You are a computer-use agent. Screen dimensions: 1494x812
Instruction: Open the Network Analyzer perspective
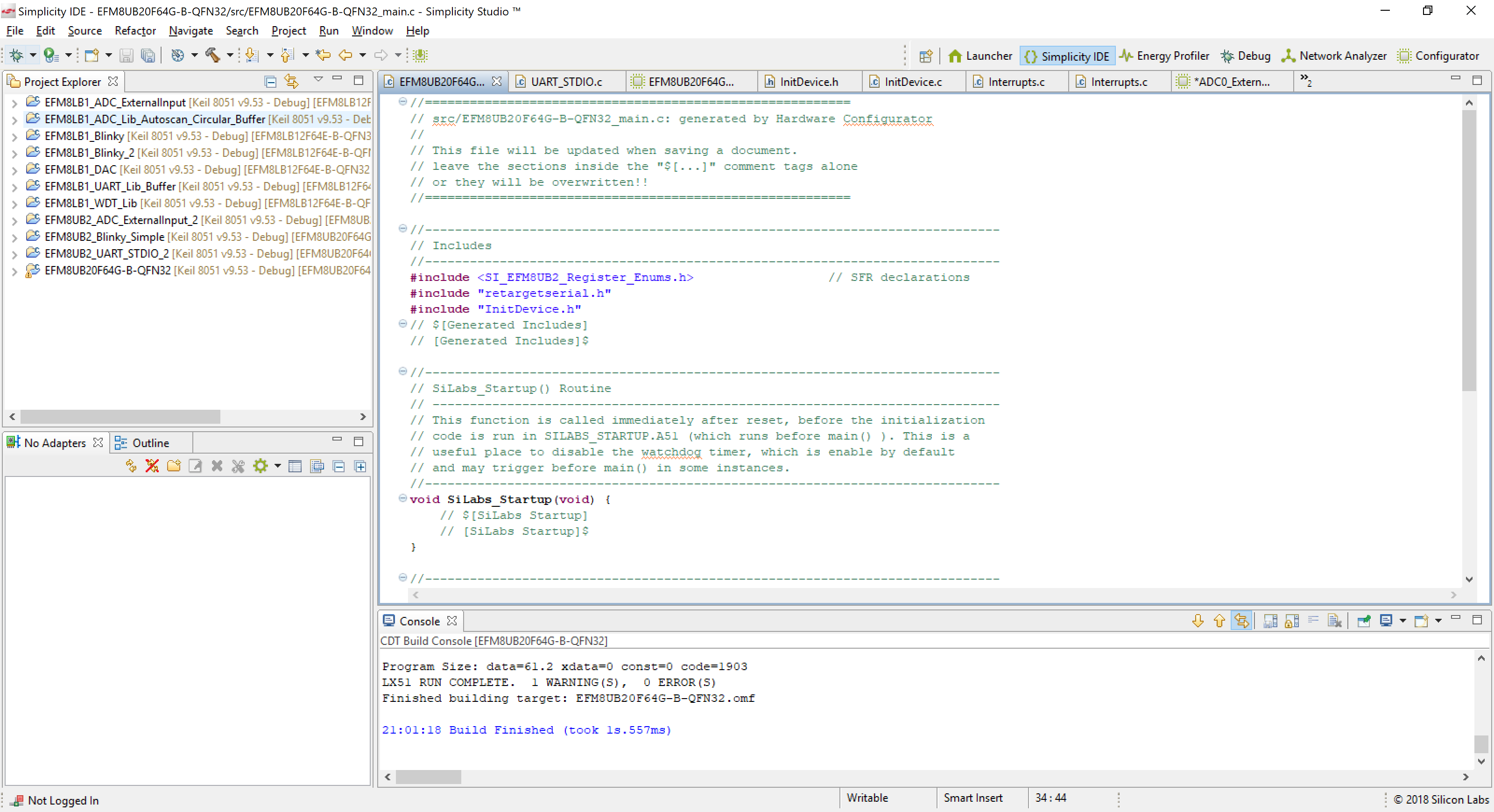1334,56
